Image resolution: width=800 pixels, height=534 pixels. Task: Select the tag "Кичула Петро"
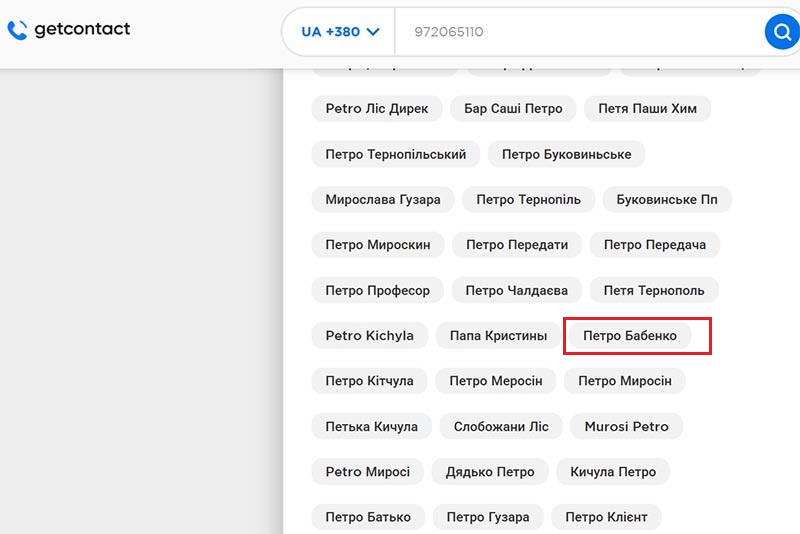click(613, 472)
